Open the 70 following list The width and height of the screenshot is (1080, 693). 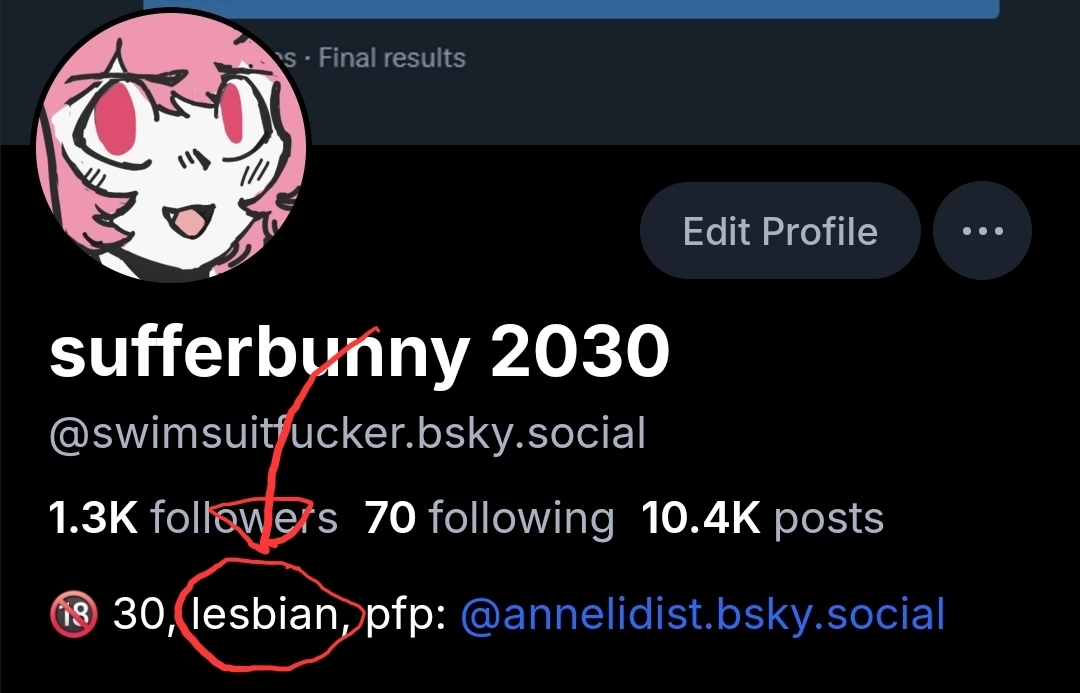tap(489, 517)
